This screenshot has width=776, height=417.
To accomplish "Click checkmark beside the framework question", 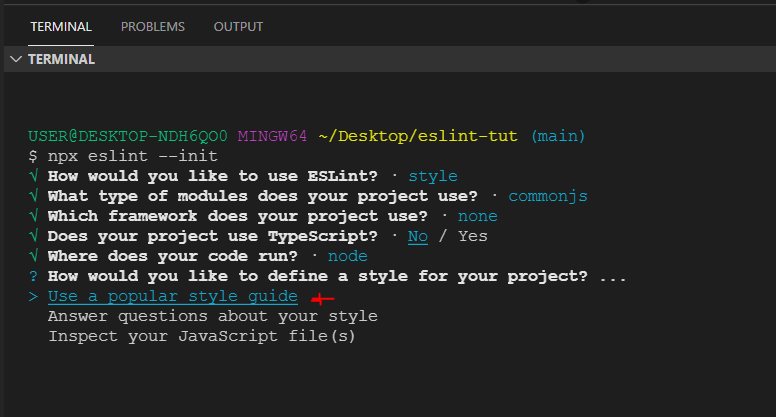I will [34, 216].
